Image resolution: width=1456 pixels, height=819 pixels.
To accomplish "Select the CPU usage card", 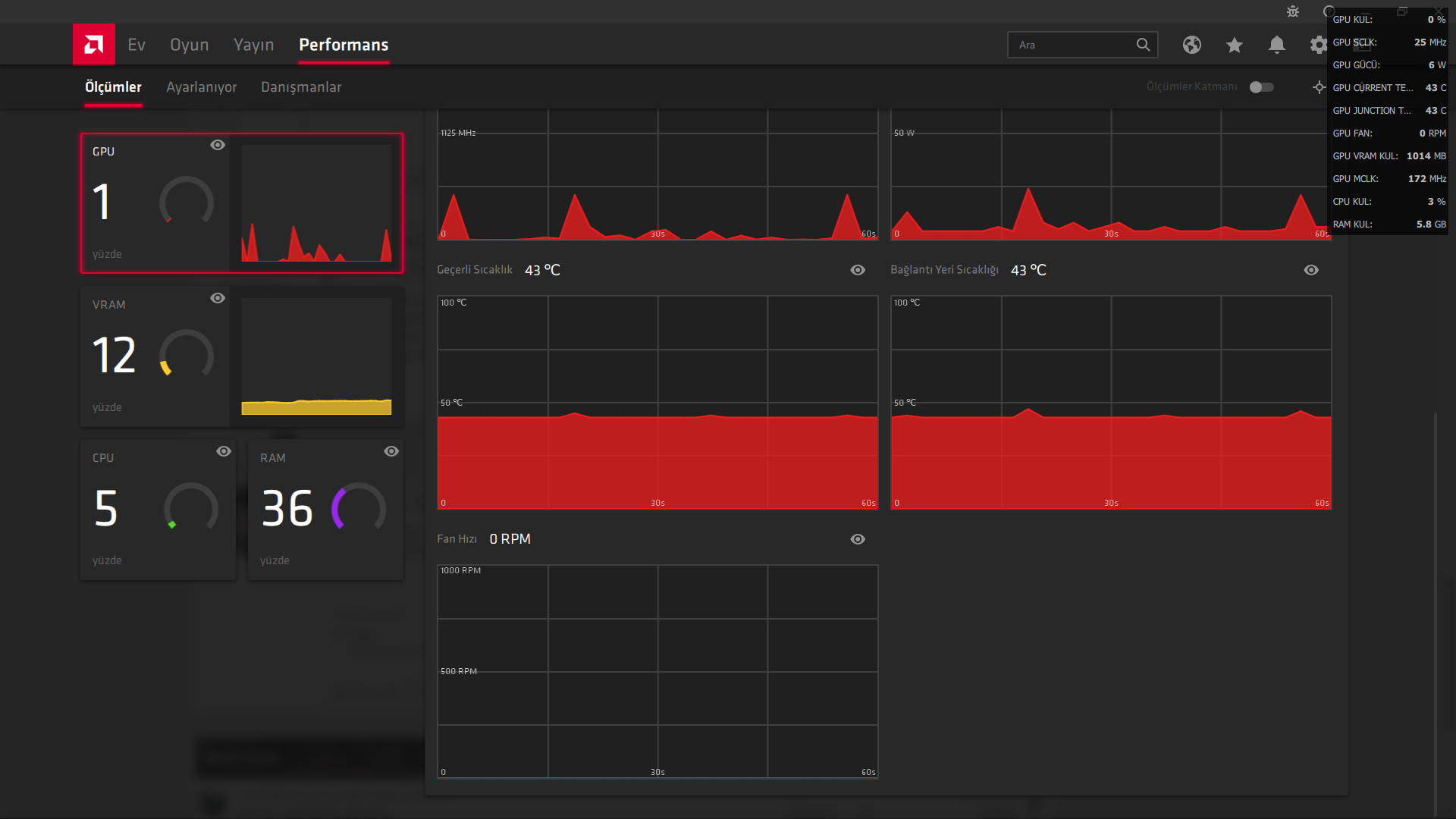I will pos(158,510).
